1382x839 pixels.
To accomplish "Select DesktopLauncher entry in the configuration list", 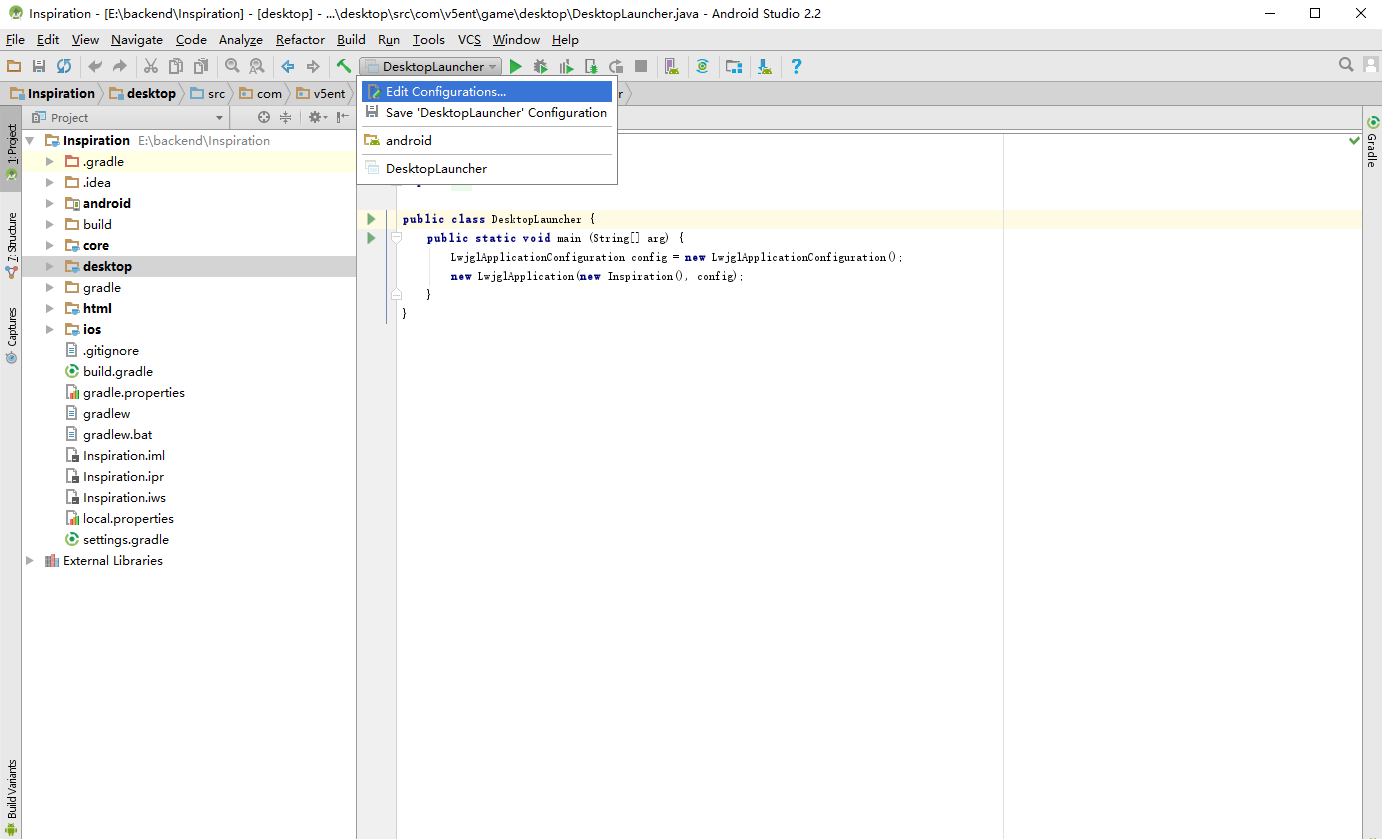I will coord(487,169).
